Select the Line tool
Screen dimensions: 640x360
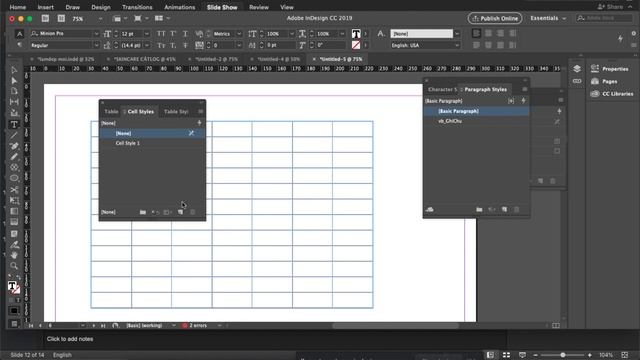(14, 135)
